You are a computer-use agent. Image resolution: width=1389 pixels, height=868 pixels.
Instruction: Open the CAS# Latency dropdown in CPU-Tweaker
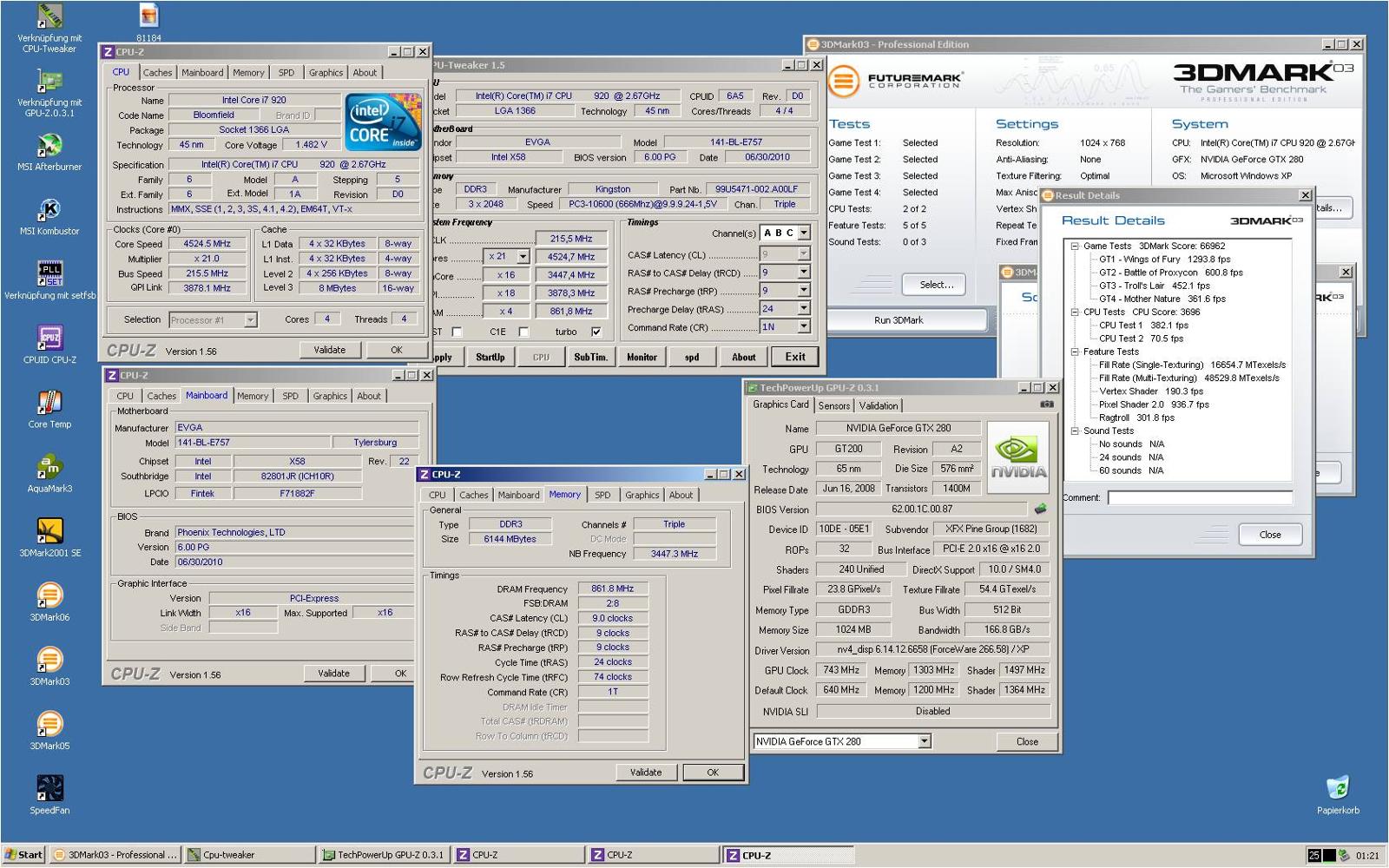(804, 253)
